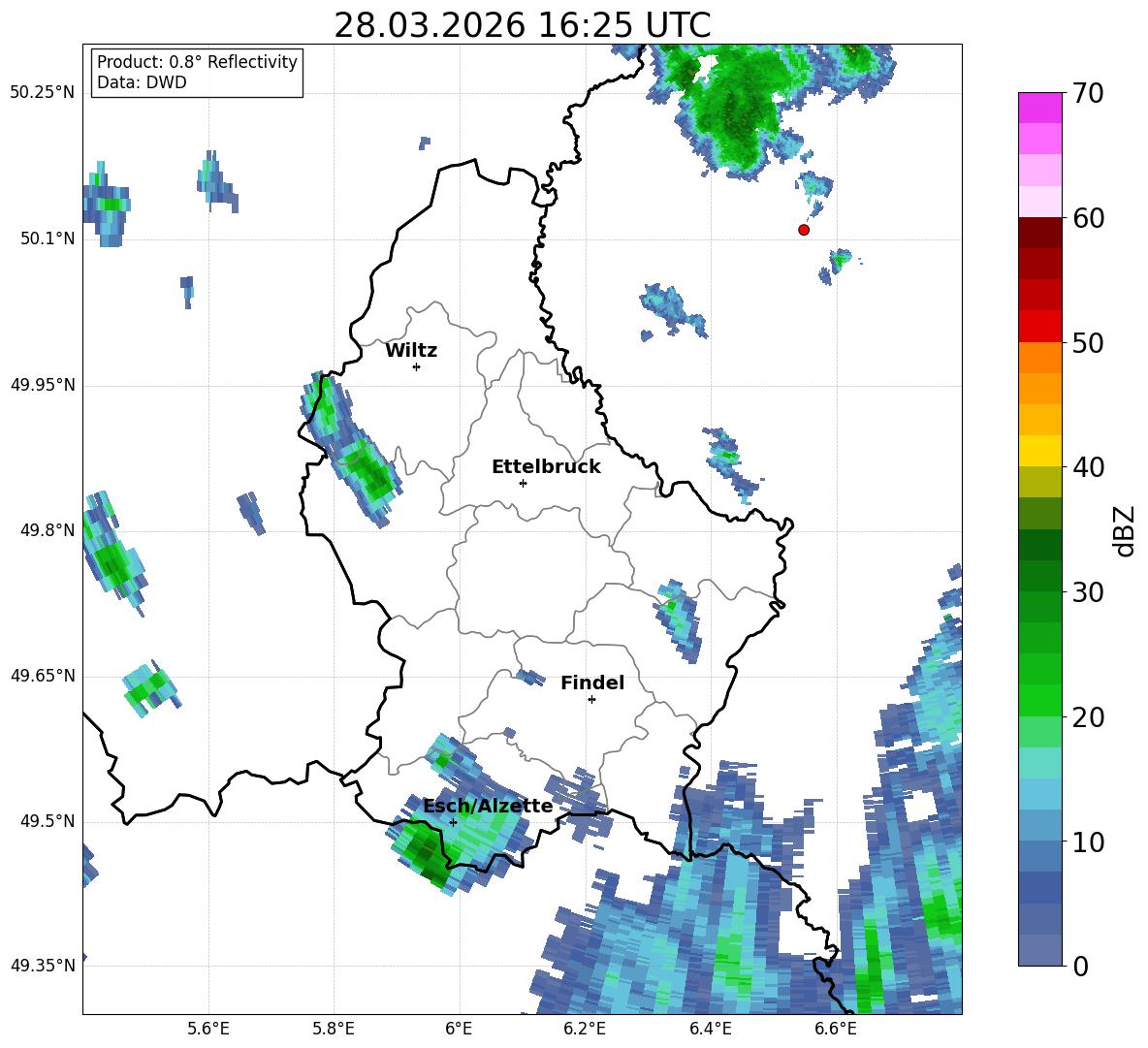Click the green radar echo southwest of Wiltz
1148x1048 pixels.
click(x=369, y=472)
